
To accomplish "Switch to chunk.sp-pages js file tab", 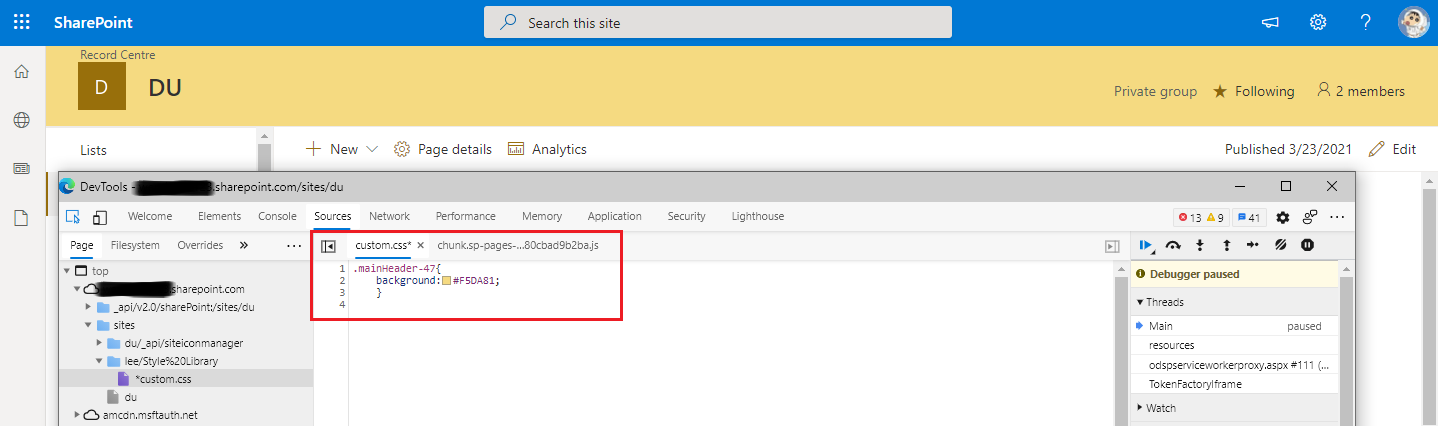I will pyautogui.click(x=517, y=245).
